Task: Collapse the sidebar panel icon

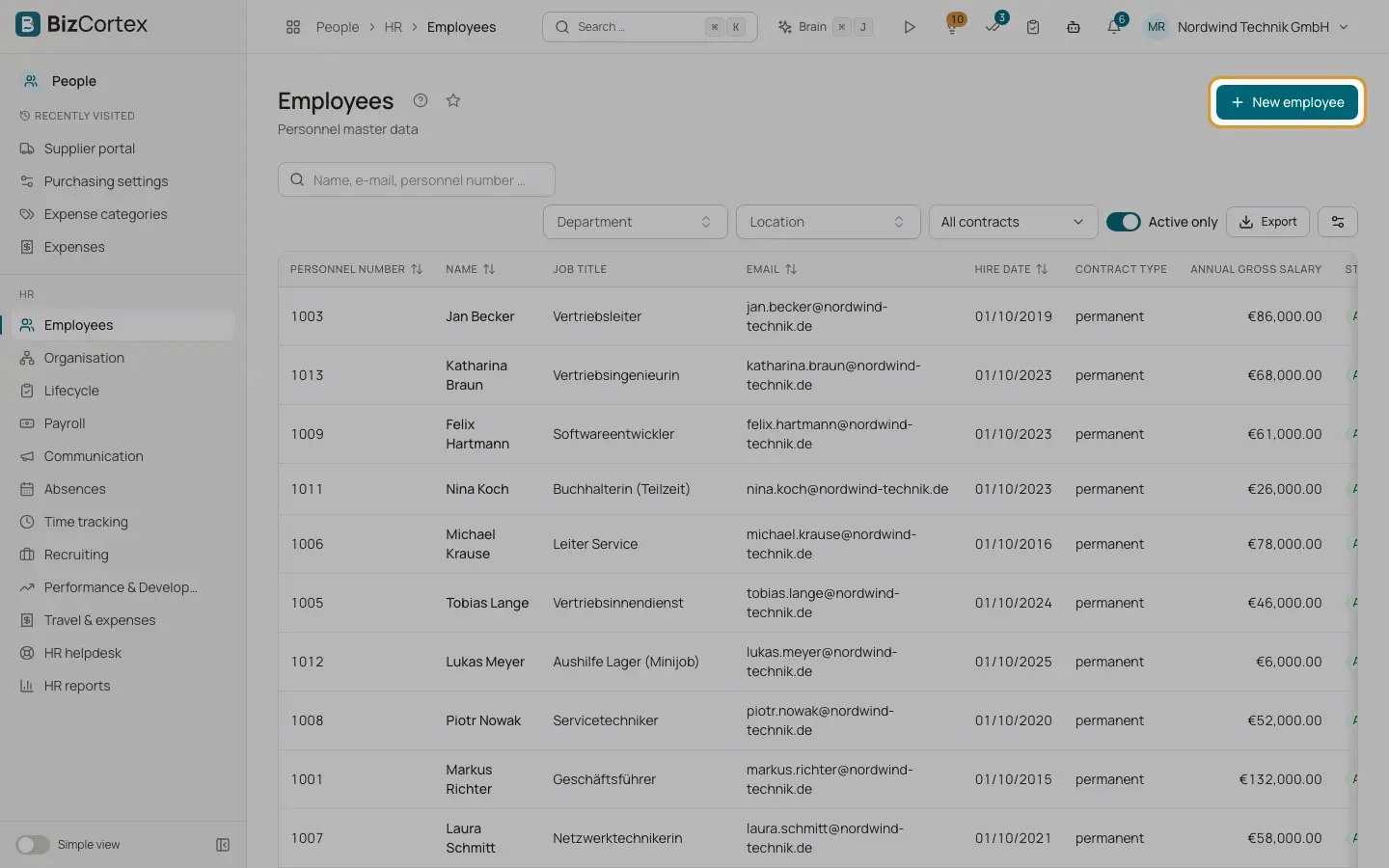Action: pos(223,845)
